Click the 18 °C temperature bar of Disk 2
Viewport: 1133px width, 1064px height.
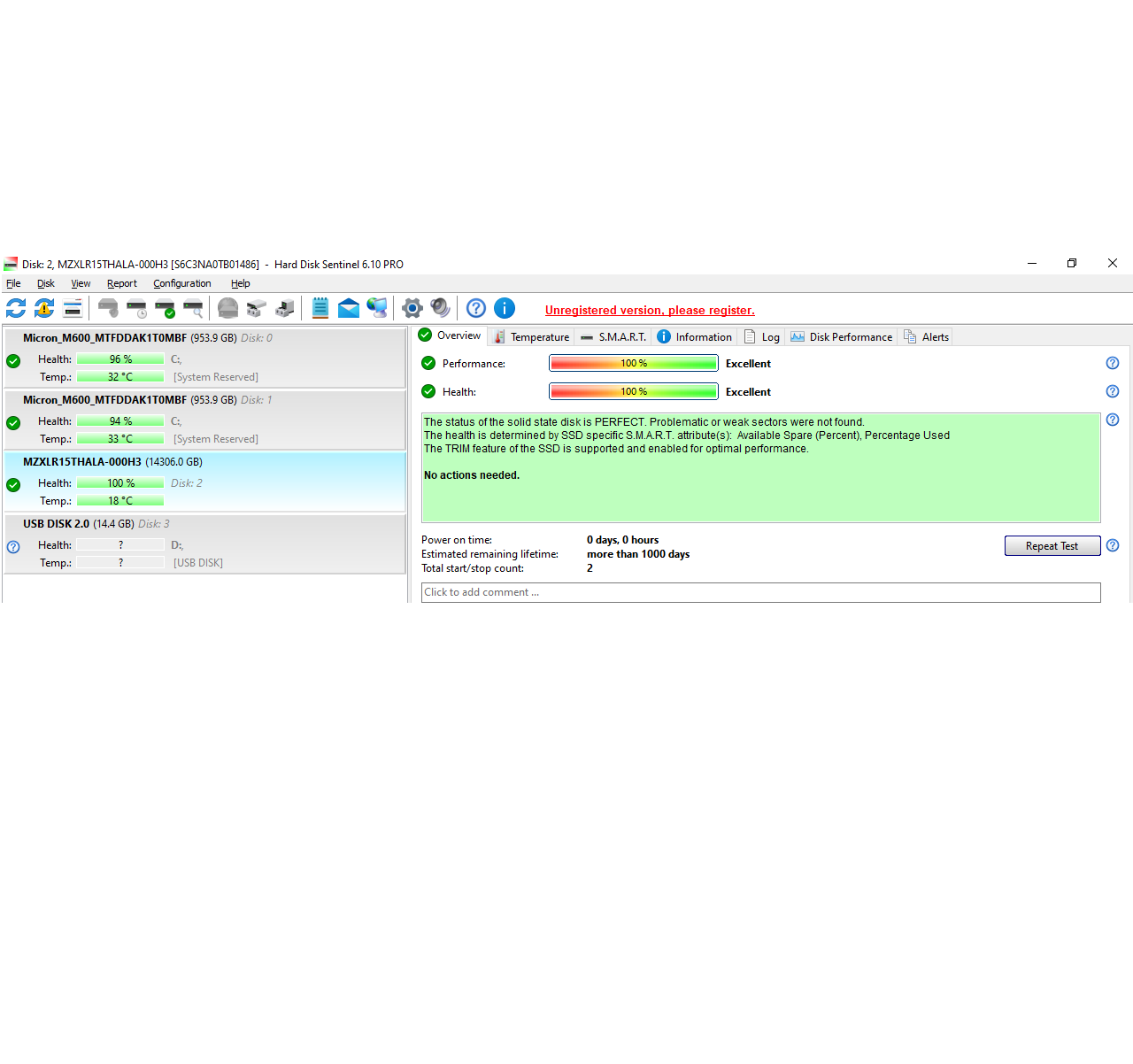click(x=120, y=501)
